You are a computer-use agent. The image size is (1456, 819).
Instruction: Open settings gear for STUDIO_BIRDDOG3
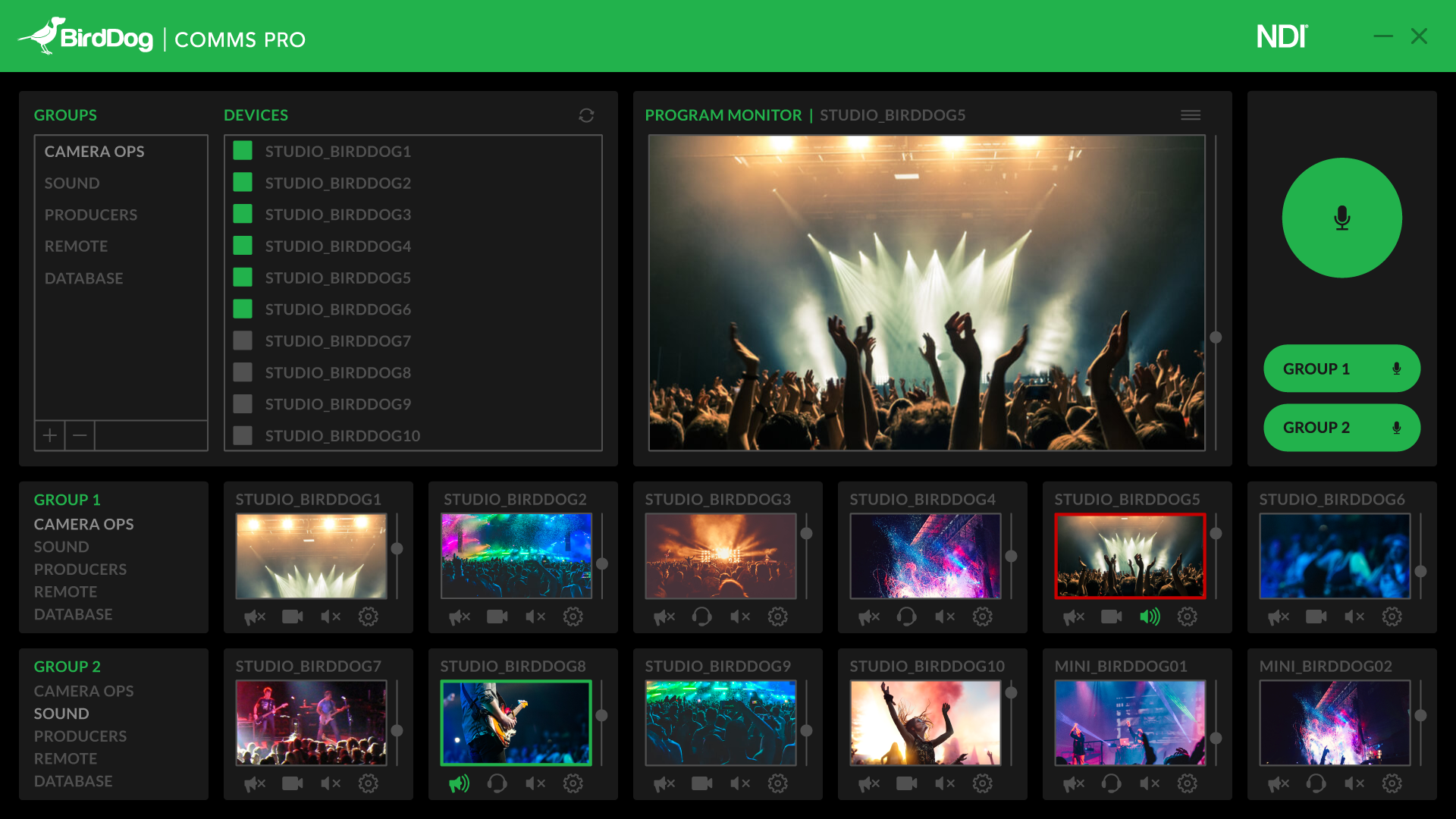777,617
